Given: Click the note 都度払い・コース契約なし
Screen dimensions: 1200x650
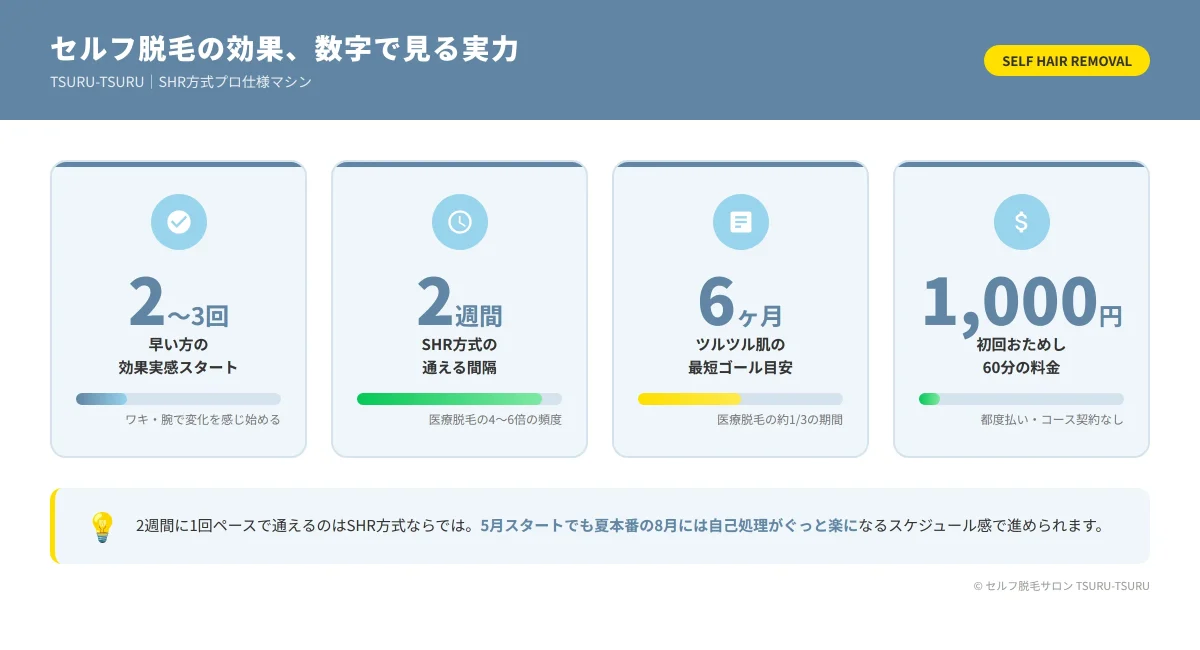Looking at the screenshot, I should [1052, 420].
